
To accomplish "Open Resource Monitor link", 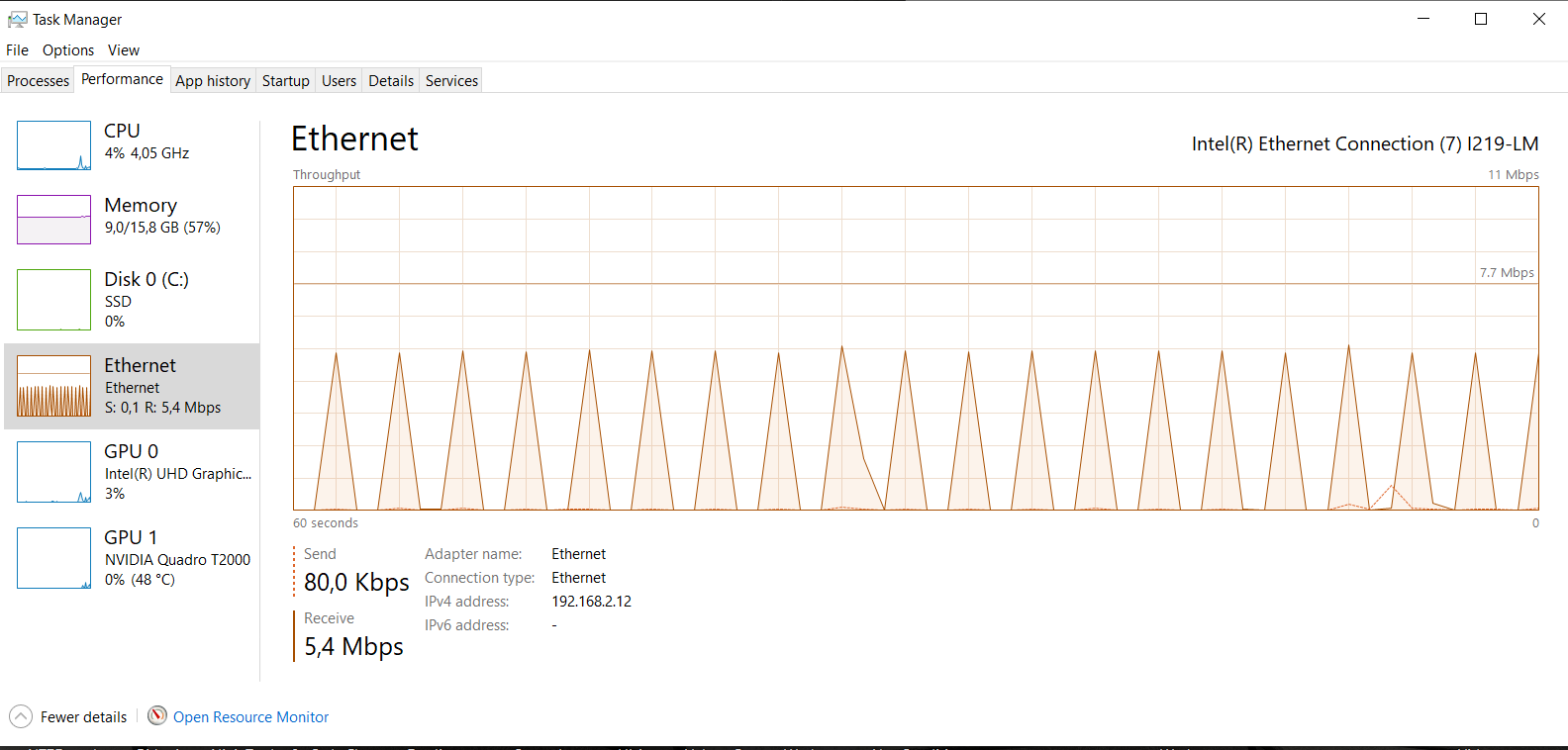I will click(x=250, y=717).
